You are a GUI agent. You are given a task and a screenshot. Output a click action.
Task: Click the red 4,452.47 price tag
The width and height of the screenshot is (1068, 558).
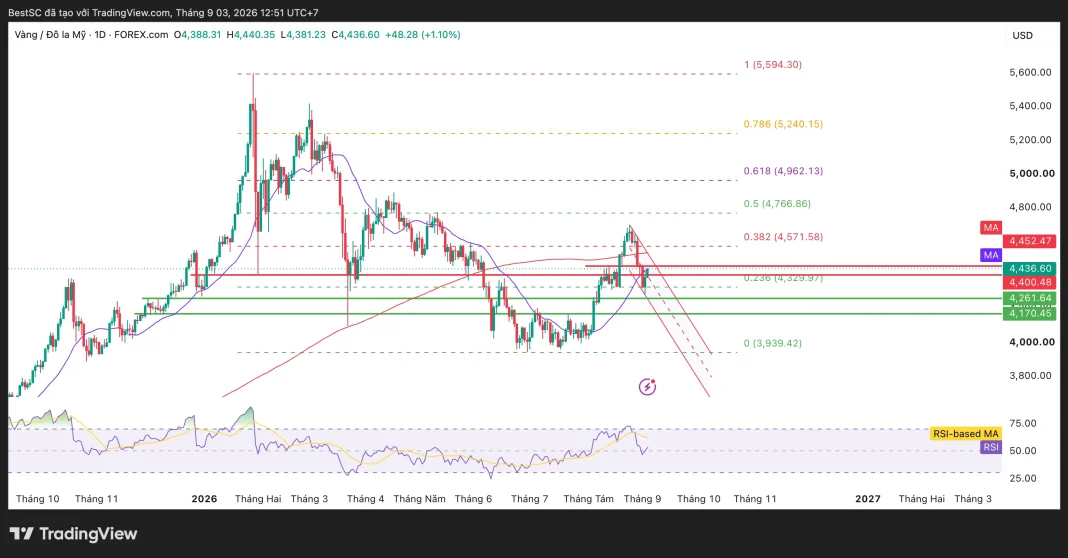[x=1031, y=241]
